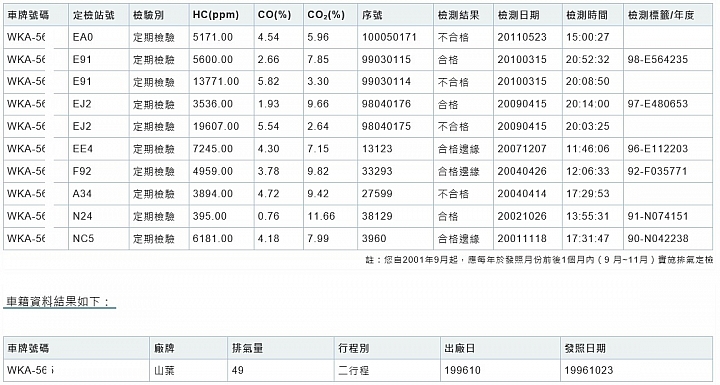Select serial number 3960
Screen dimensions: 720x385
[x=374, y=238]
